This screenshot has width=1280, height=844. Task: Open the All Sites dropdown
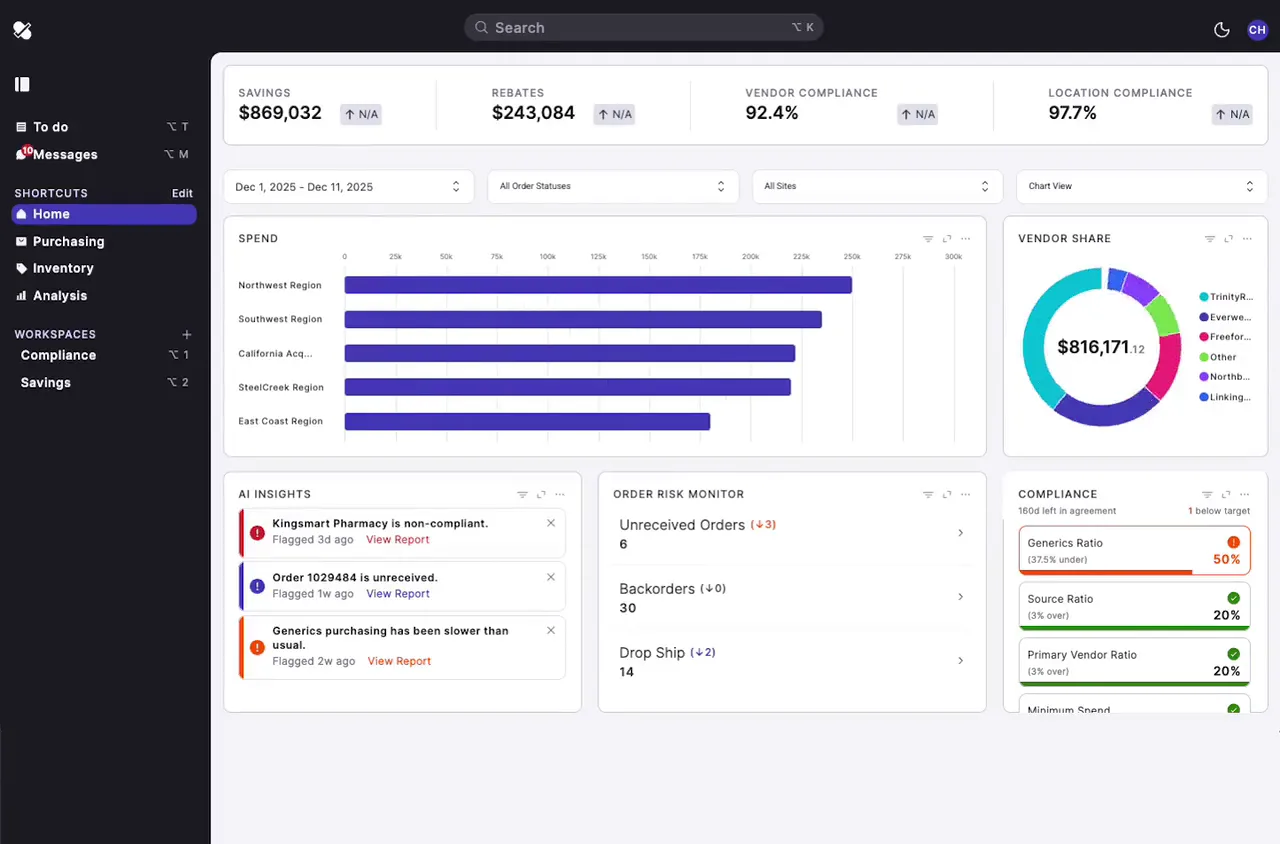coord(877,187)
